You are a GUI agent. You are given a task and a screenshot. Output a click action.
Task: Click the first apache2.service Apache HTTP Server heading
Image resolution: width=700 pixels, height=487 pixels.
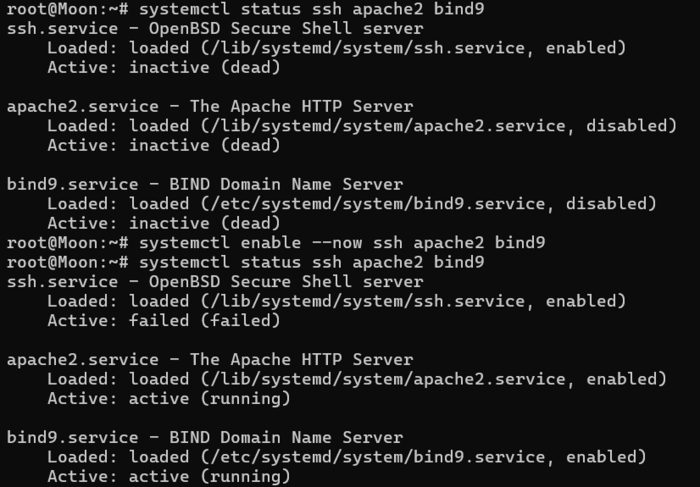[210, 107]
